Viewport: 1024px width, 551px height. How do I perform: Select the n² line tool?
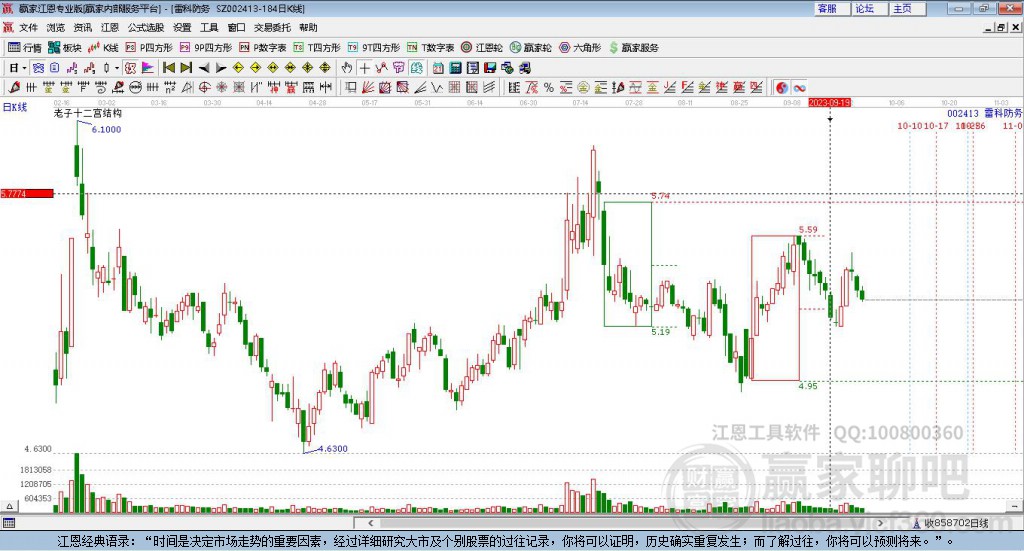pos(170,87)
